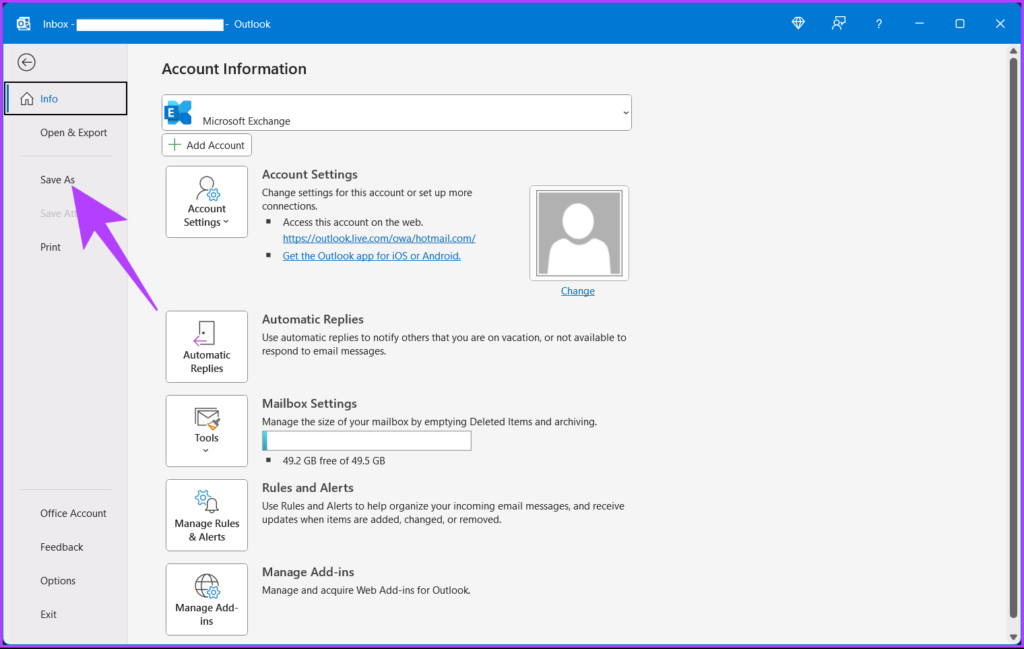The image size is (1024, 649).
Task: Open the Automatic Replies button
Action: pos(206,347)
